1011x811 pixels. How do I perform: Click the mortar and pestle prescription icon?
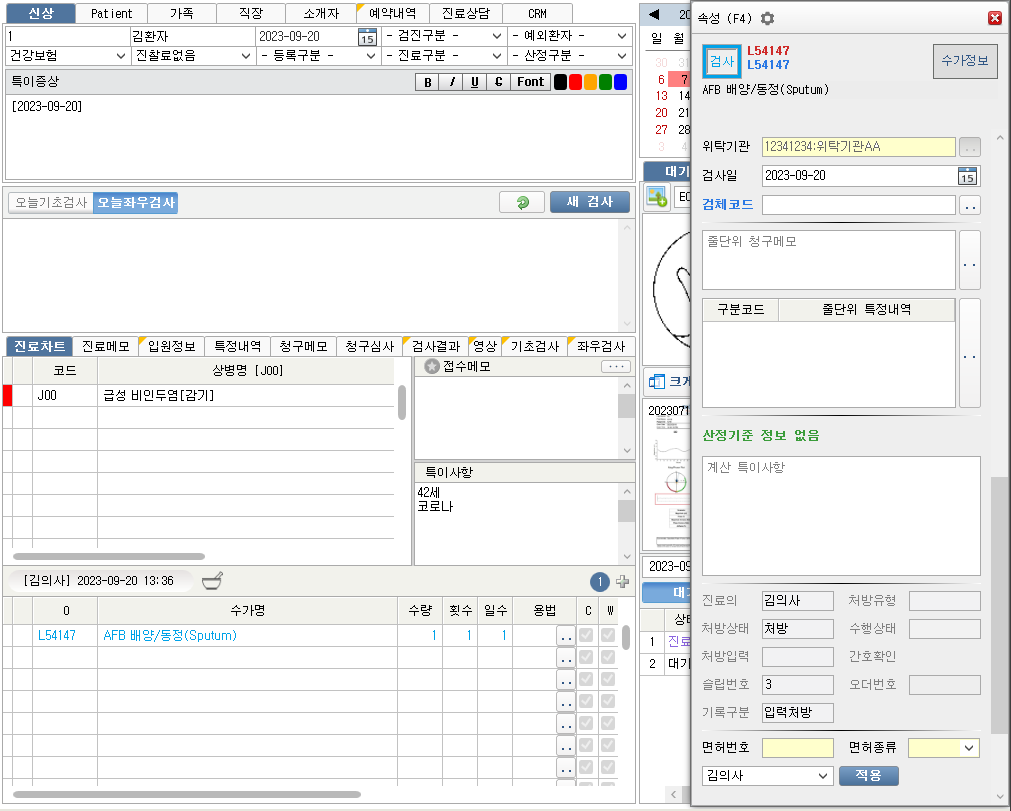[212, 581]
